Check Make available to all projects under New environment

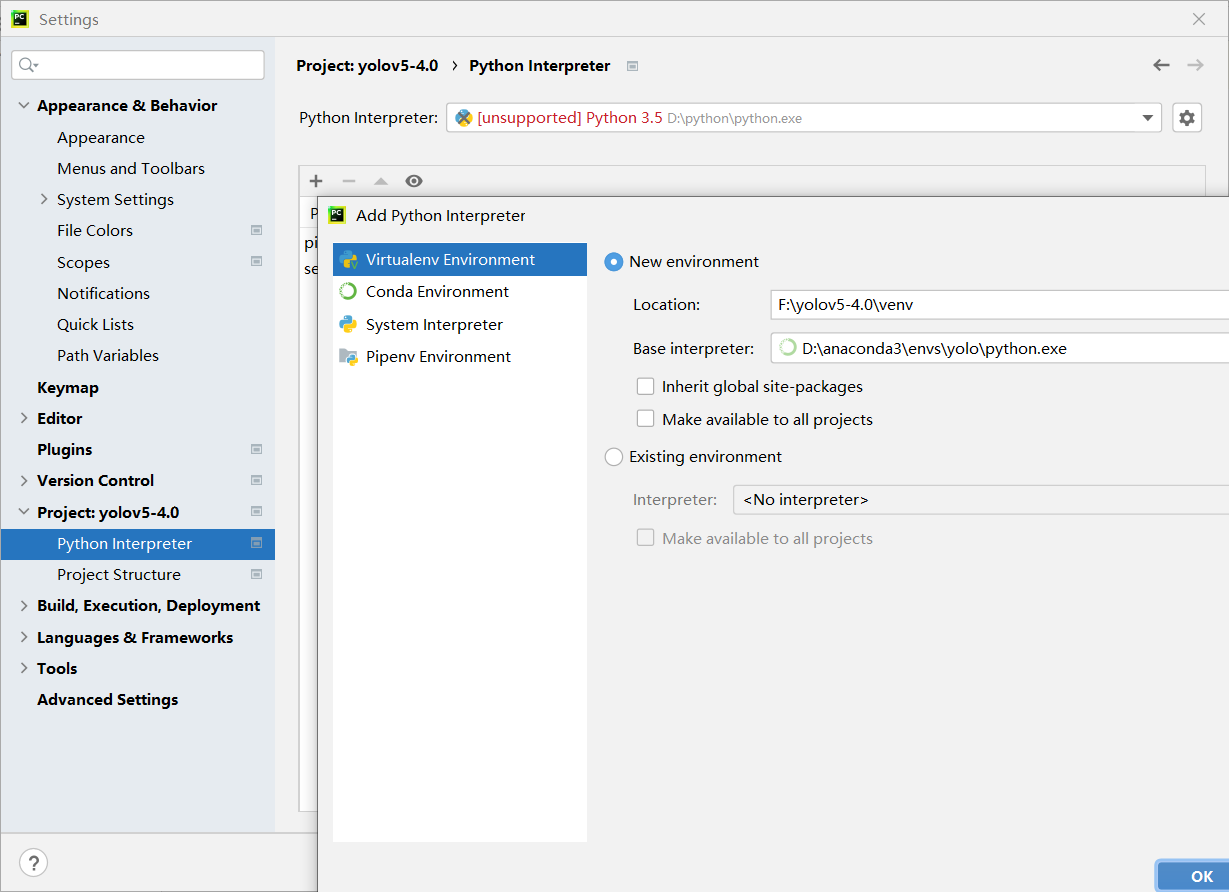pos(646,419)
